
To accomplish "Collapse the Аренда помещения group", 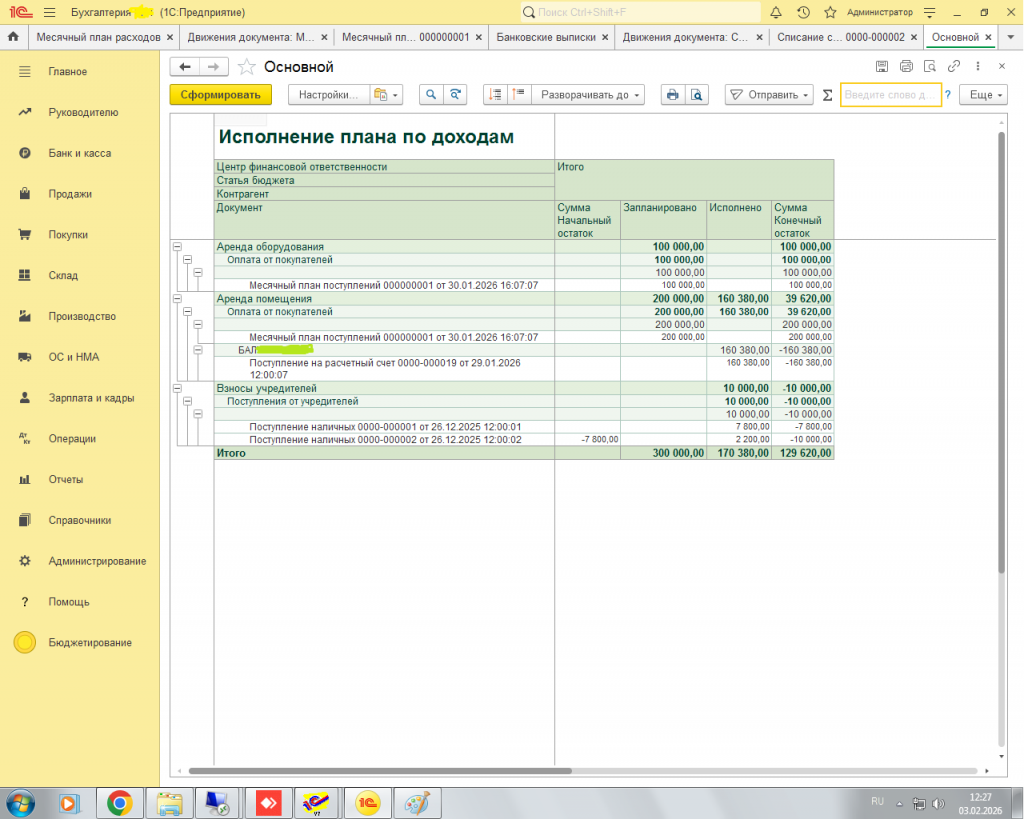I will (177, 298).
